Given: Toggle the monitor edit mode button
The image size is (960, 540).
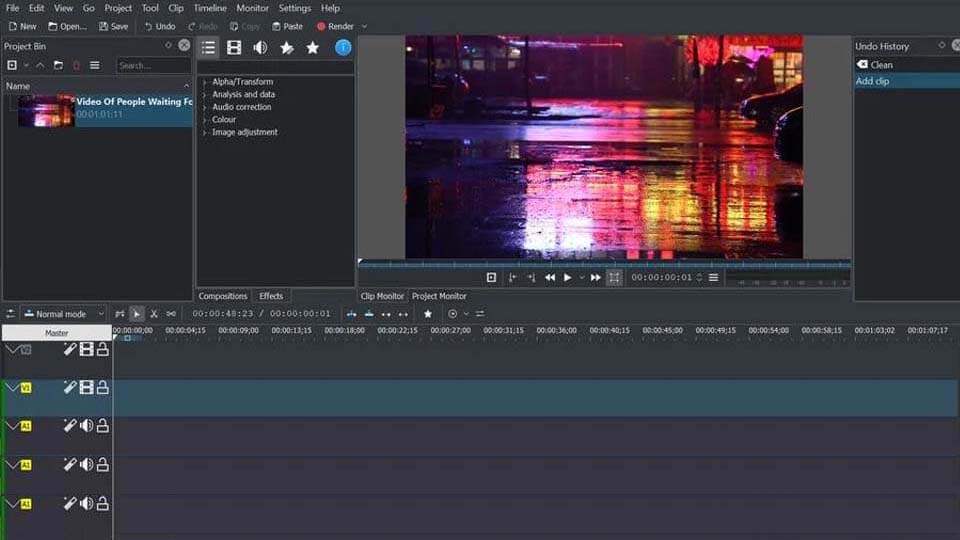Looking at the screenshot, I should point(614,277).
